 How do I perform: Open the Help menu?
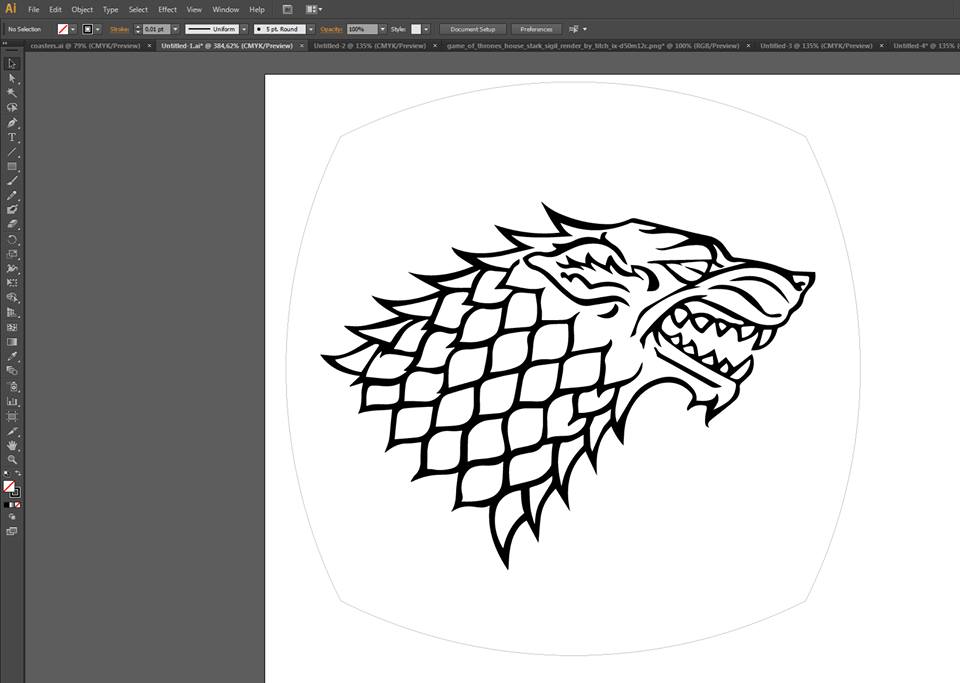pos(257,9)
